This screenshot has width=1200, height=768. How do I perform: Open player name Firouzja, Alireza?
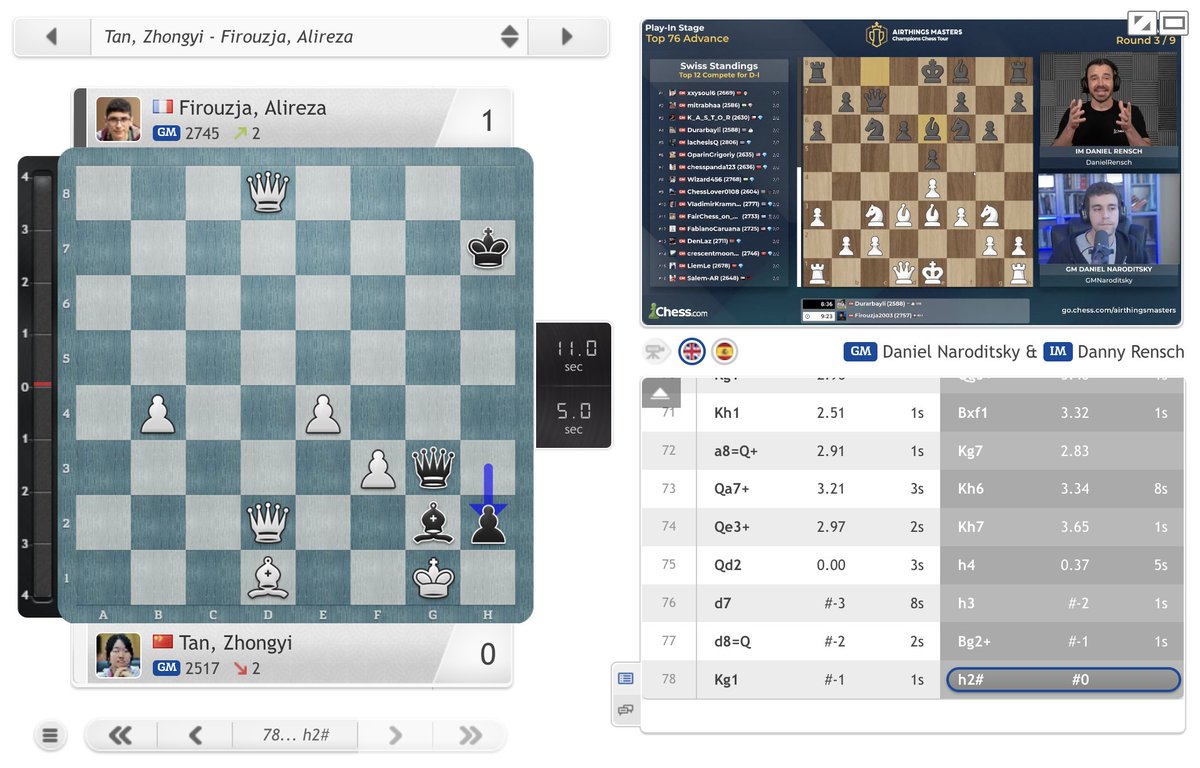(252, 108)
